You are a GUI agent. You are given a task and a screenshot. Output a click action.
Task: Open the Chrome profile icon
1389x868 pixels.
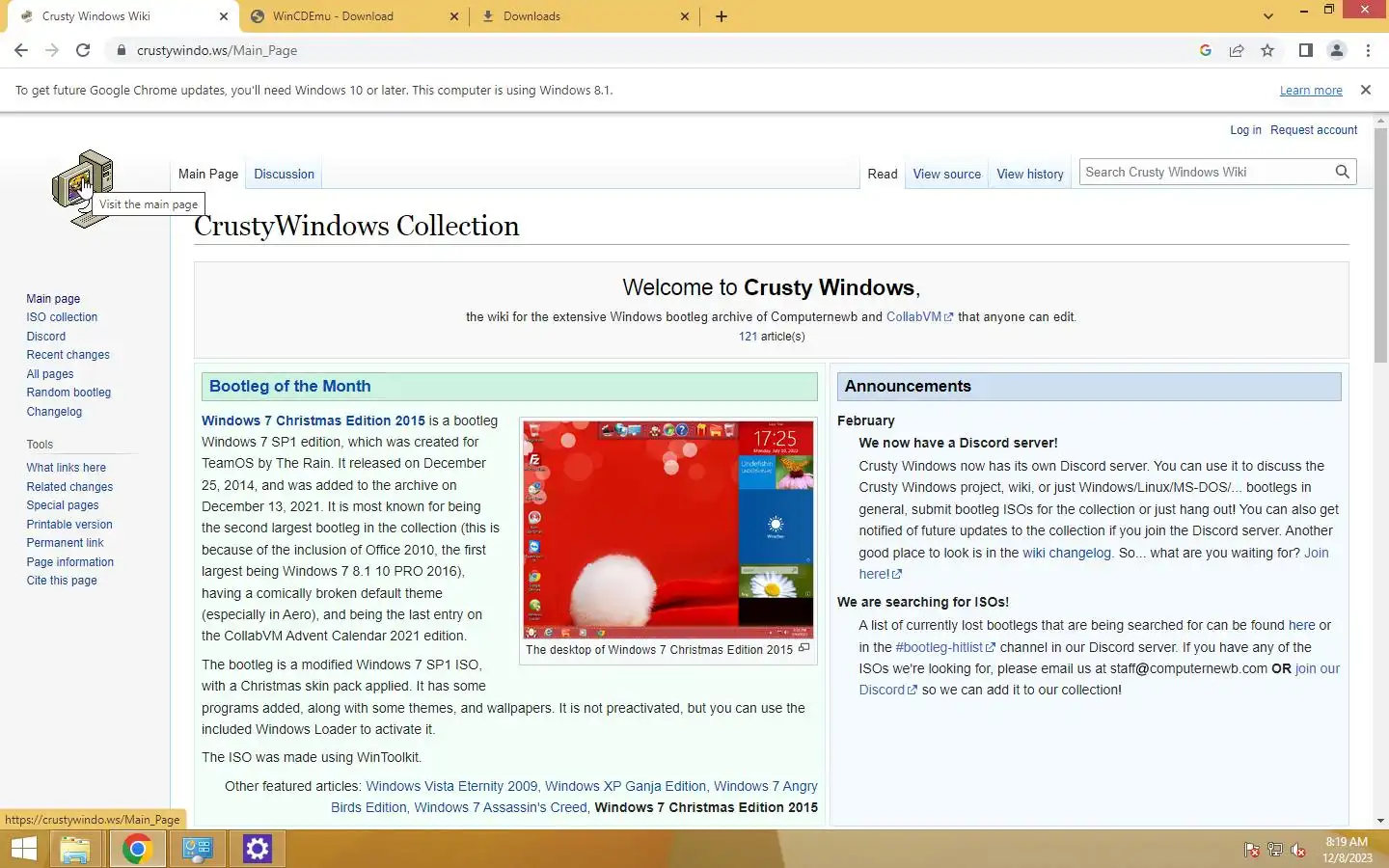[1337, 50]
